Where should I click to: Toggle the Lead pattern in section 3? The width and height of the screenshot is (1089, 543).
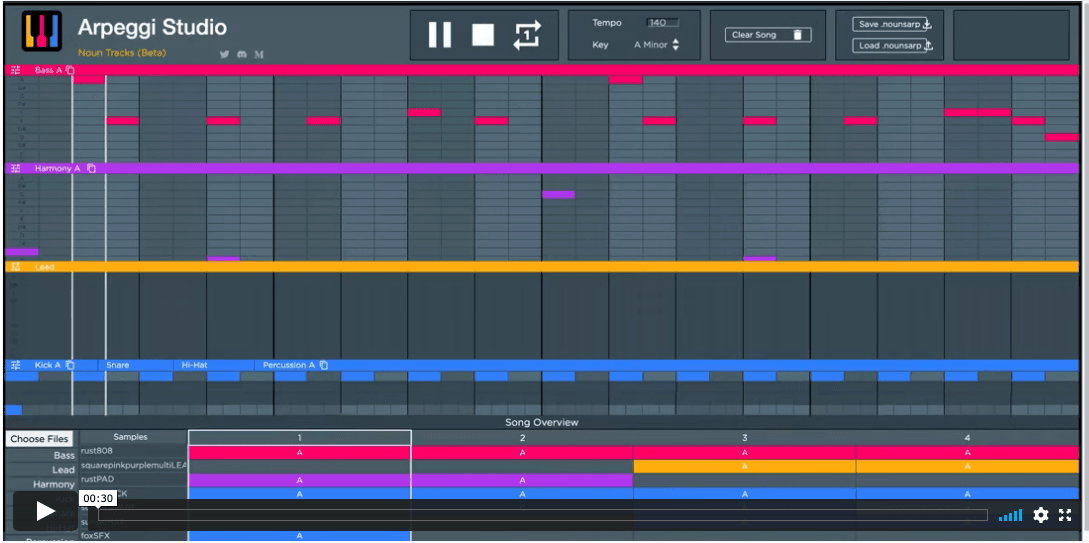pos(744,466)
